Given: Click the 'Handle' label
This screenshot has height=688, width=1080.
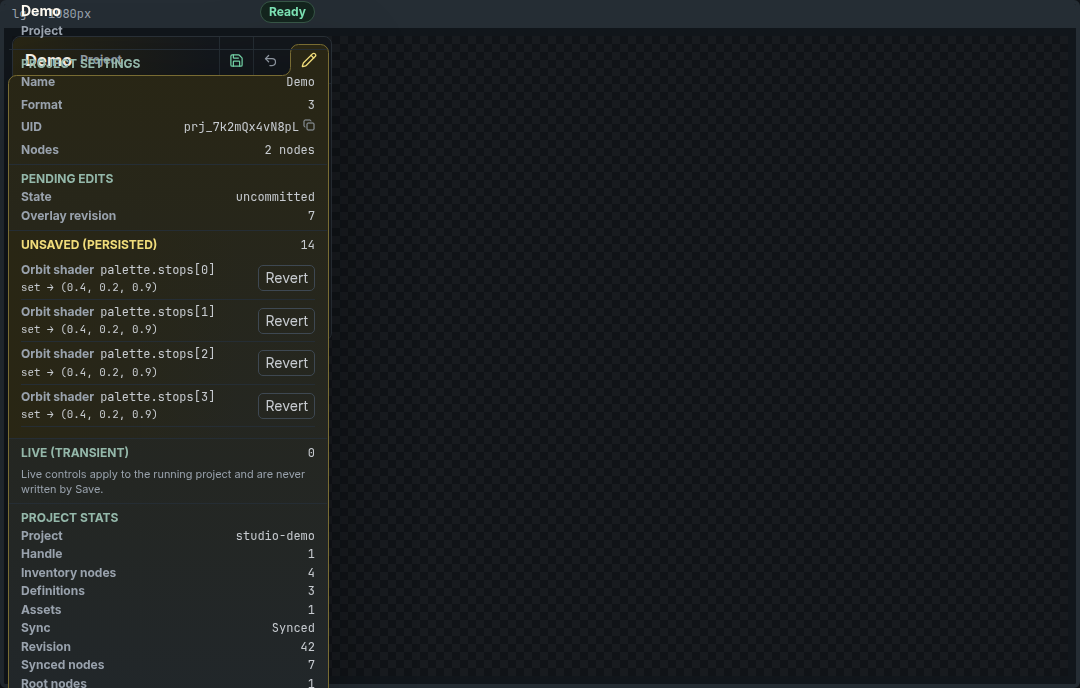Looking at the screenshot, I should [x=41, y=554].
